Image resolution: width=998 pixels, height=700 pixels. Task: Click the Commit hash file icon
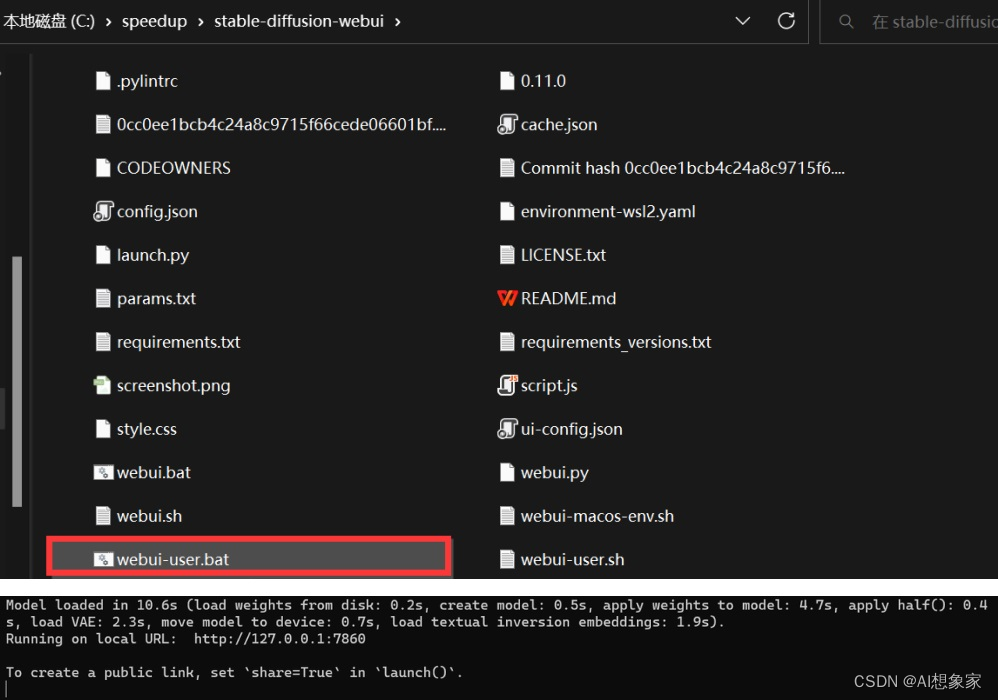[x=507, y=167]
